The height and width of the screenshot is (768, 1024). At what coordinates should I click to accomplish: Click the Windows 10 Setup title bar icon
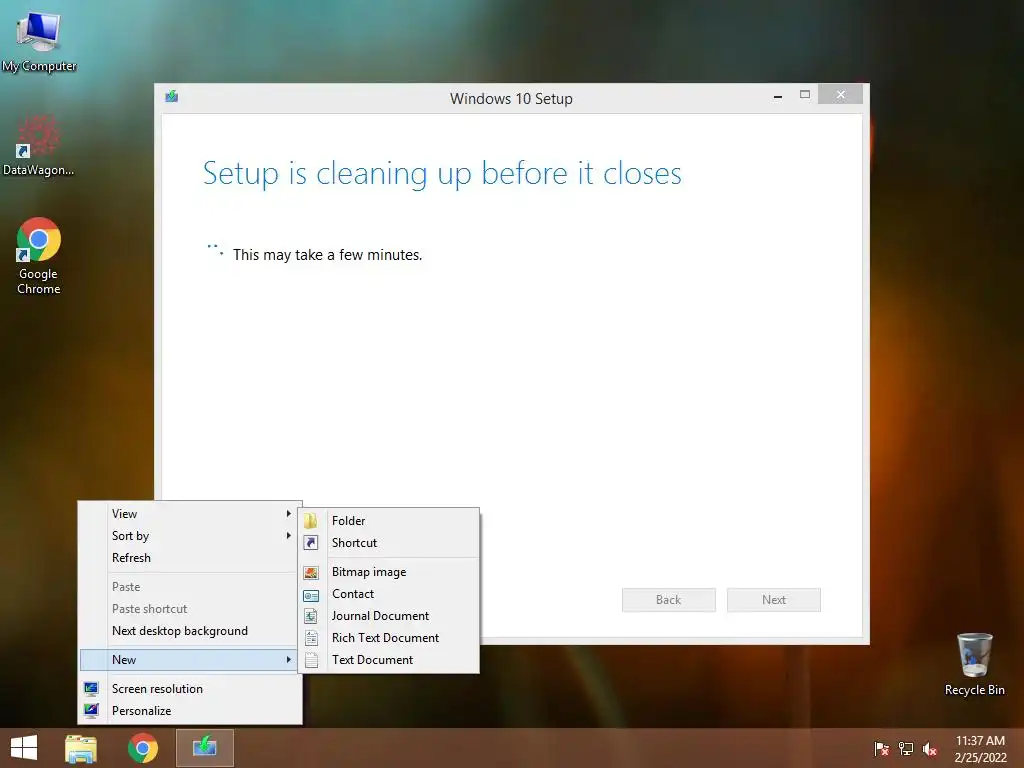point(172,97)
